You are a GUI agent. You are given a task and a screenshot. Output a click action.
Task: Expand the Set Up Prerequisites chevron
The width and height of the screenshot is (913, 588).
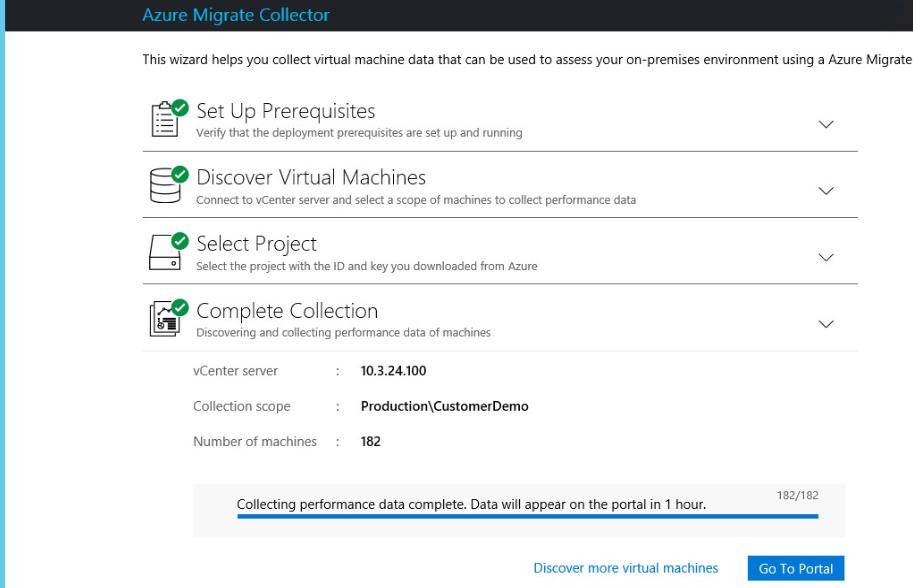coord(826,125)
